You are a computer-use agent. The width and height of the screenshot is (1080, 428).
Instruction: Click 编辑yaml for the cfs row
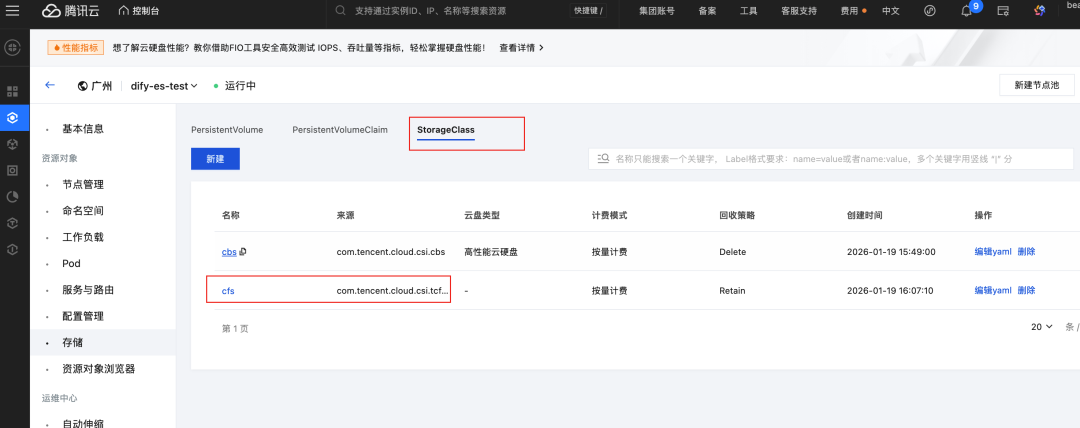click(993, 290)
